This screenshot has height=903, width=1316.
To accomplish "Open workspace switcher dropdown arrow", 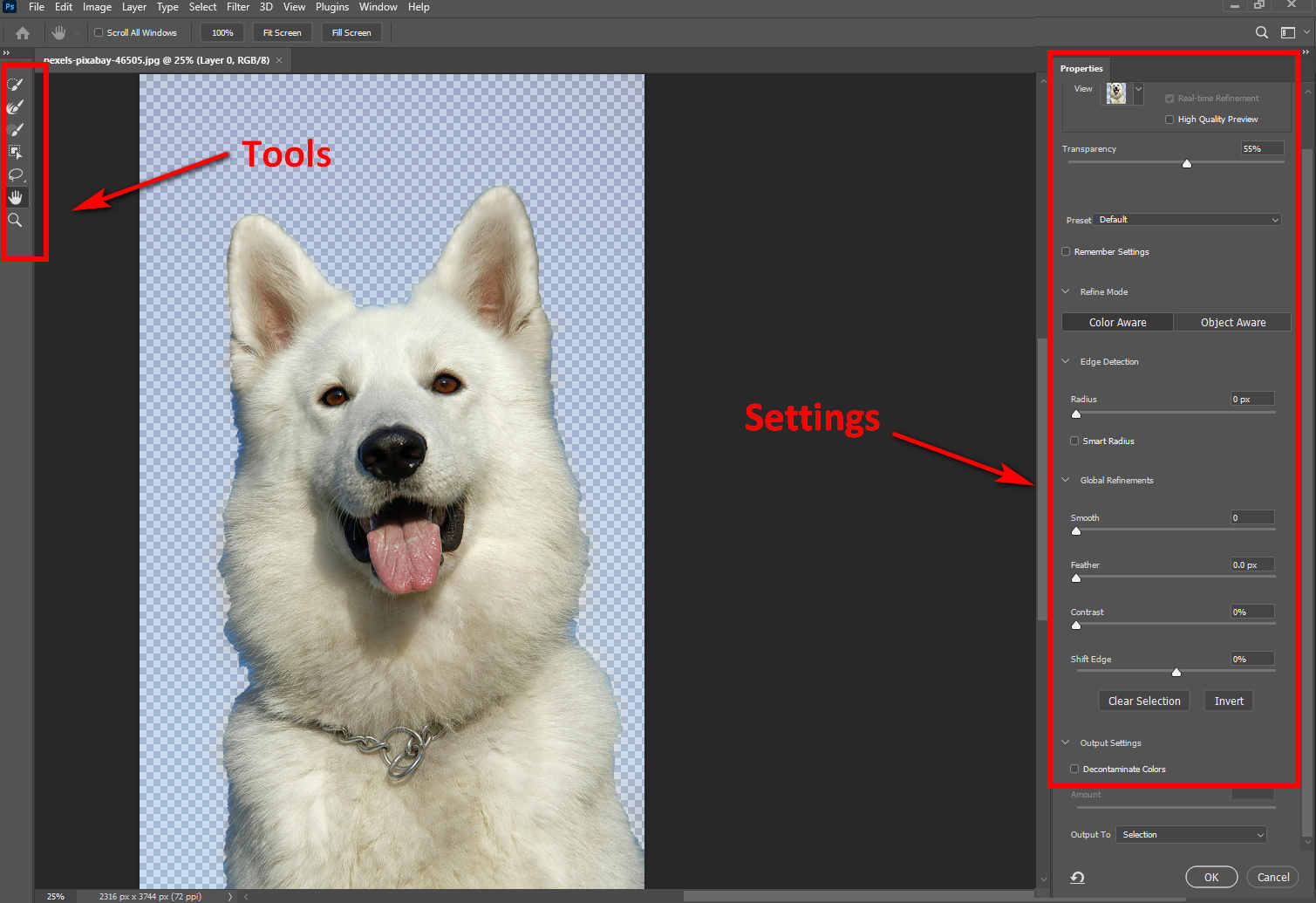I will coord(1306,32).
